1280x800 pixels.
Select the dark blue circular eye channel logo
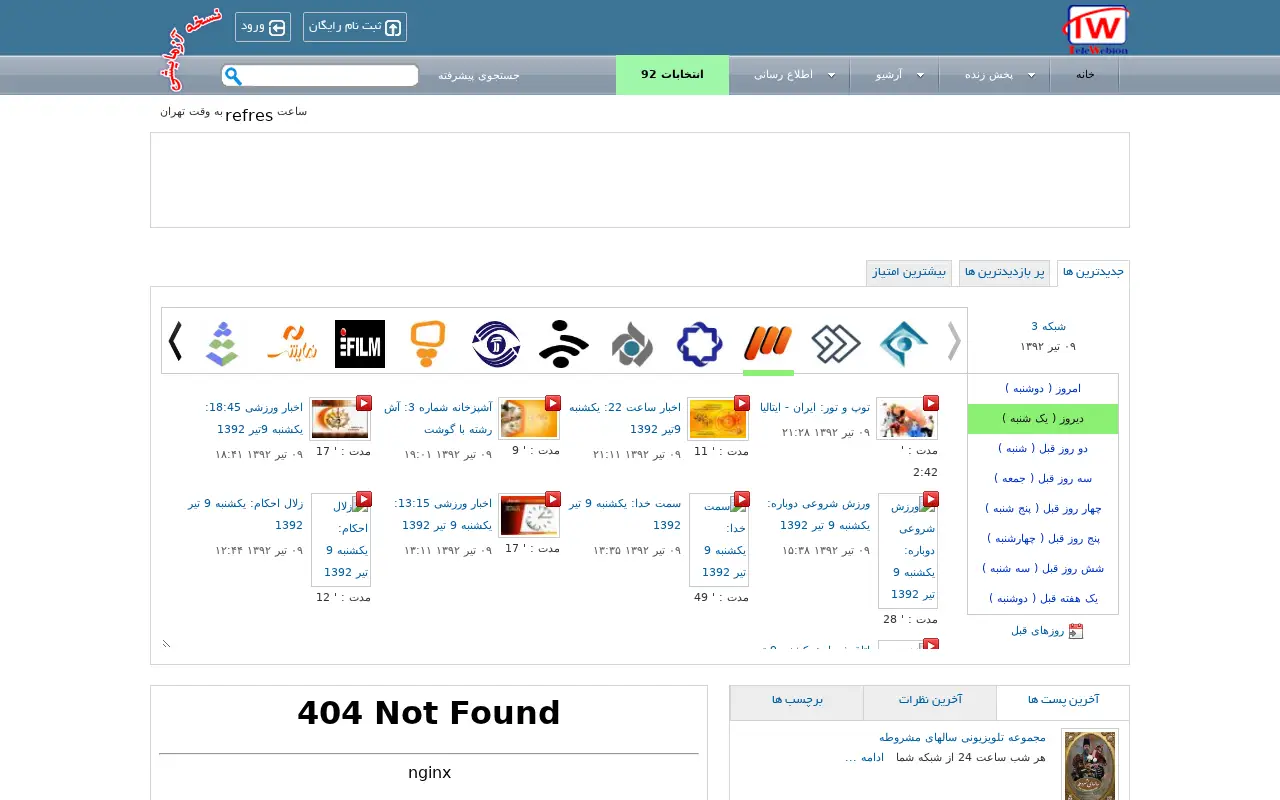coord(496,344)
